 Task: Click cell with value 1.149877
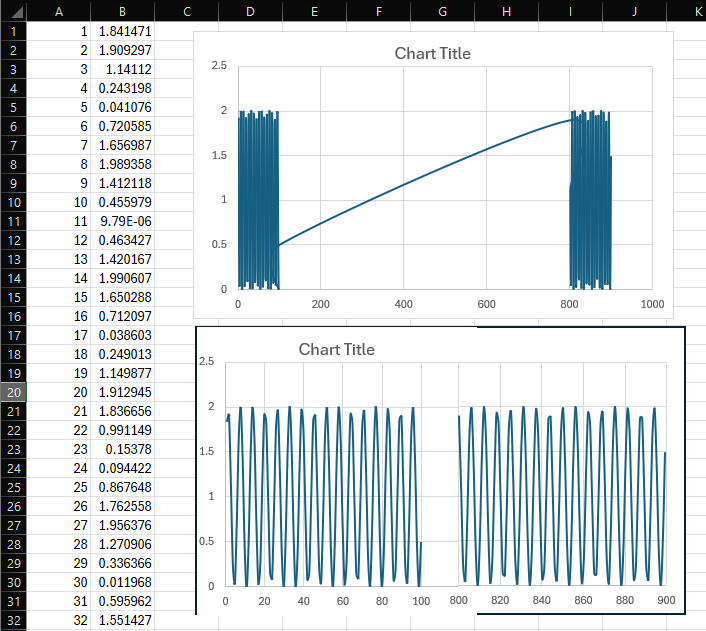(122, 373)
